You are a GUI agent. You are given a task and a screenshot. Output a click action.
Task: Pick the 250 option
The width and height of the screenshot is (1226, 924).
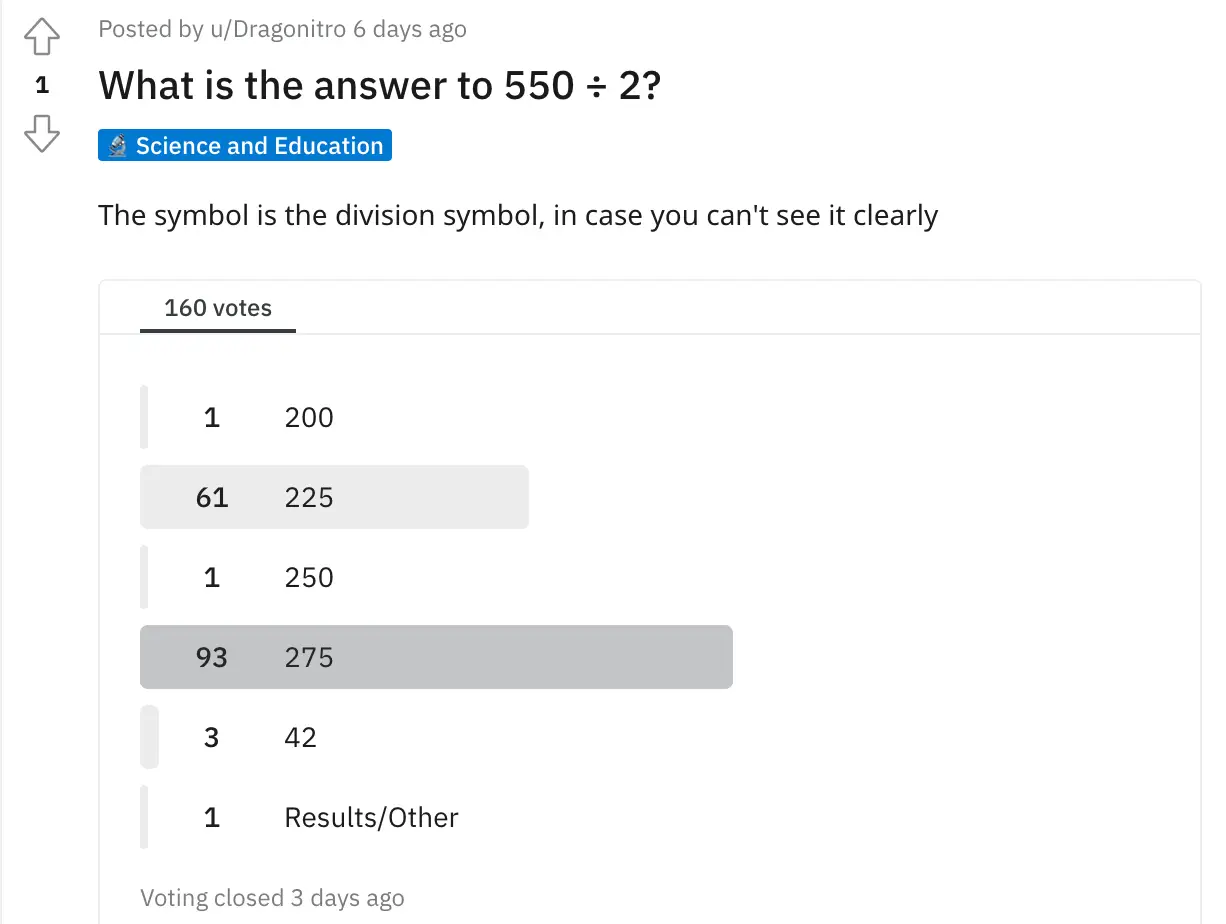pyautogui.click(x=308, y=577)
